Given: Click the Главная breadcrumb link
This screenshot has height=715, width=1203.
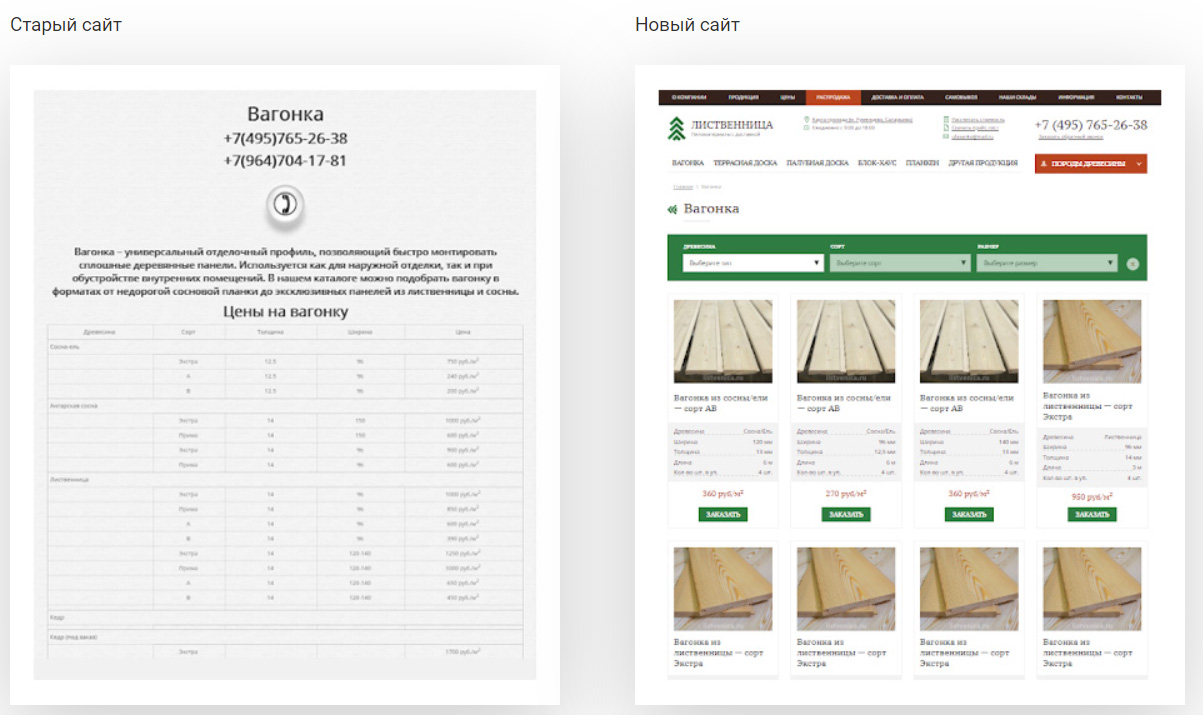Looking at the screenshot, I should click(x=683, y=187).
